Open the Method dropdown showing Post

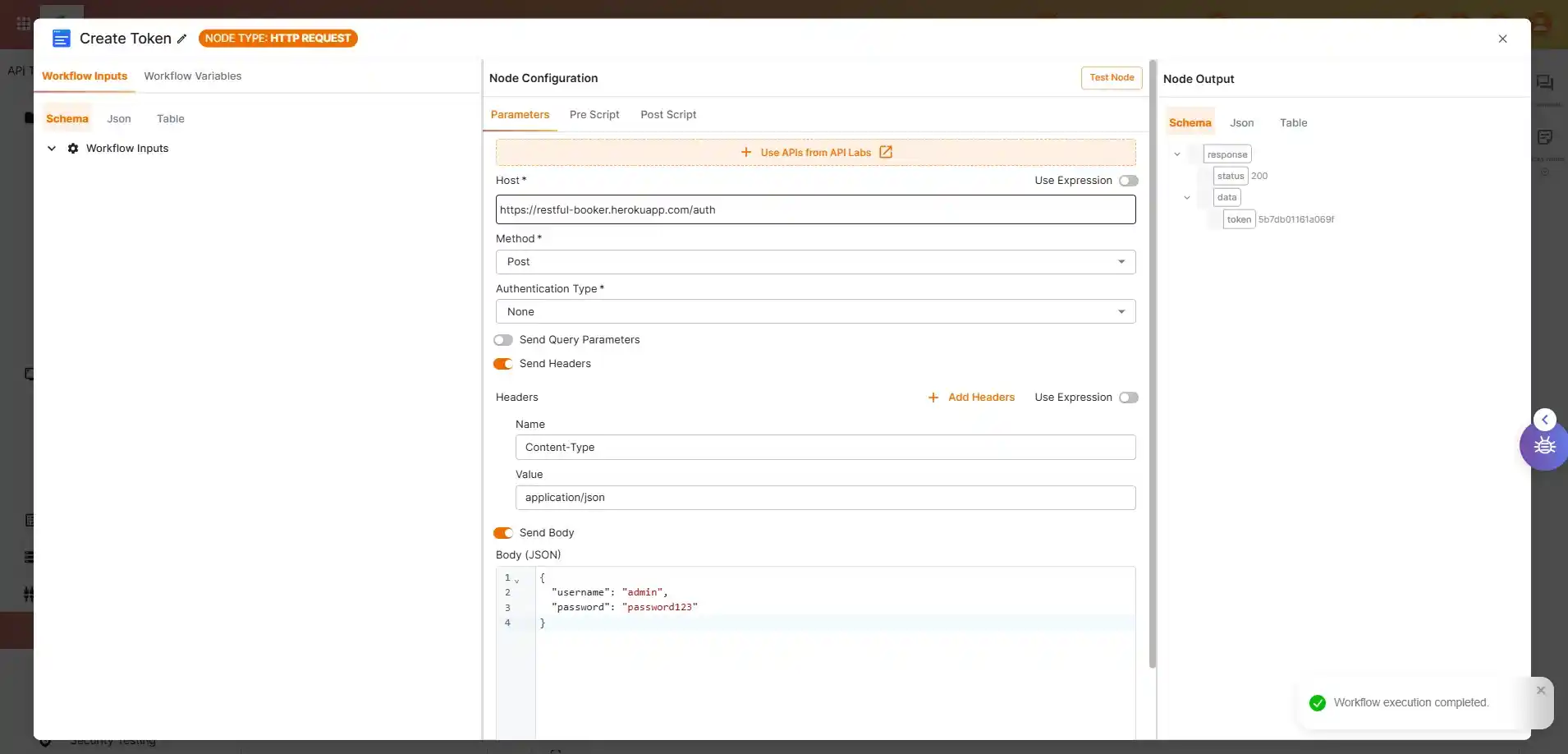815,262
